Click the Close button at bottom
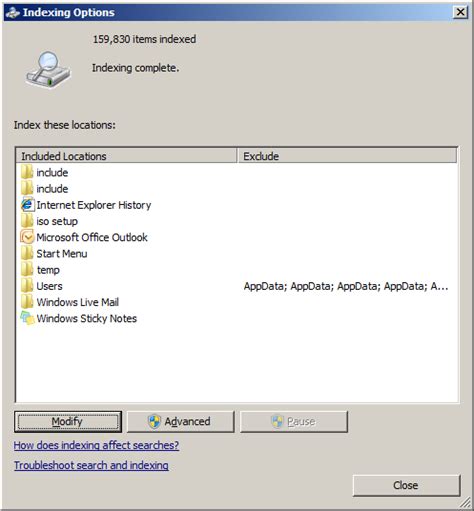The height and width of the screenshot is (511, 474). pyautogui.click(x=406, y=485)
